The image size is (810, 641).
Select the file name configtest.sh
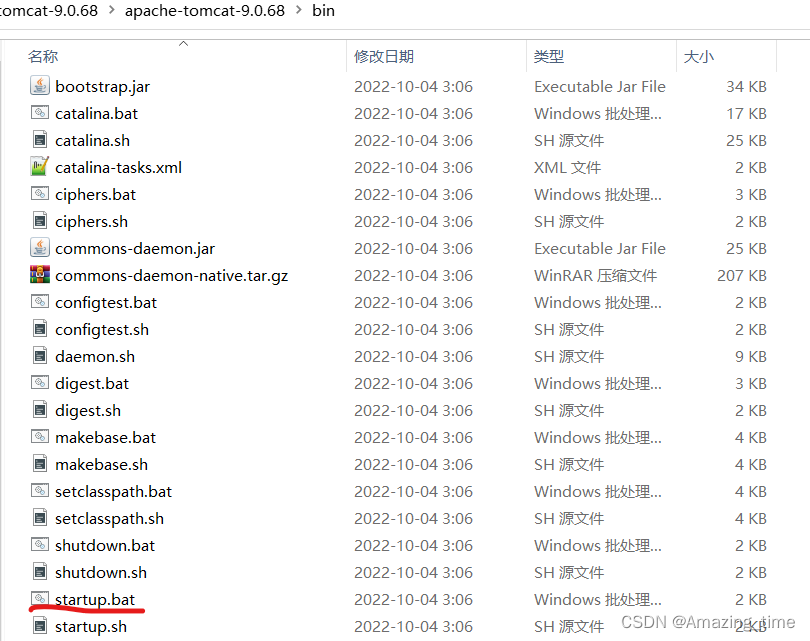[x=102, y=329]
